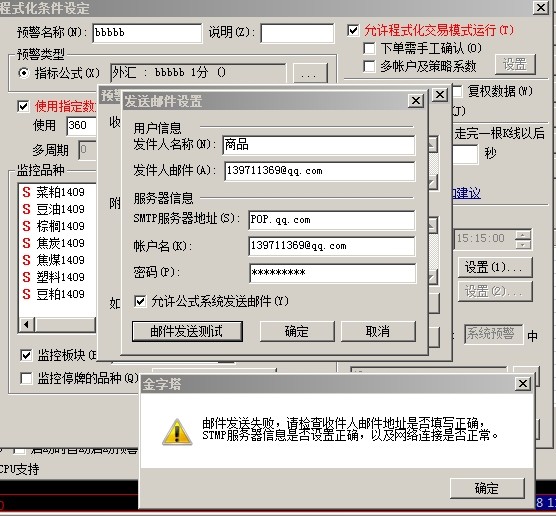Click the 15:15:00 time field
The image size is (556, 516).
[x=484, y=238]
